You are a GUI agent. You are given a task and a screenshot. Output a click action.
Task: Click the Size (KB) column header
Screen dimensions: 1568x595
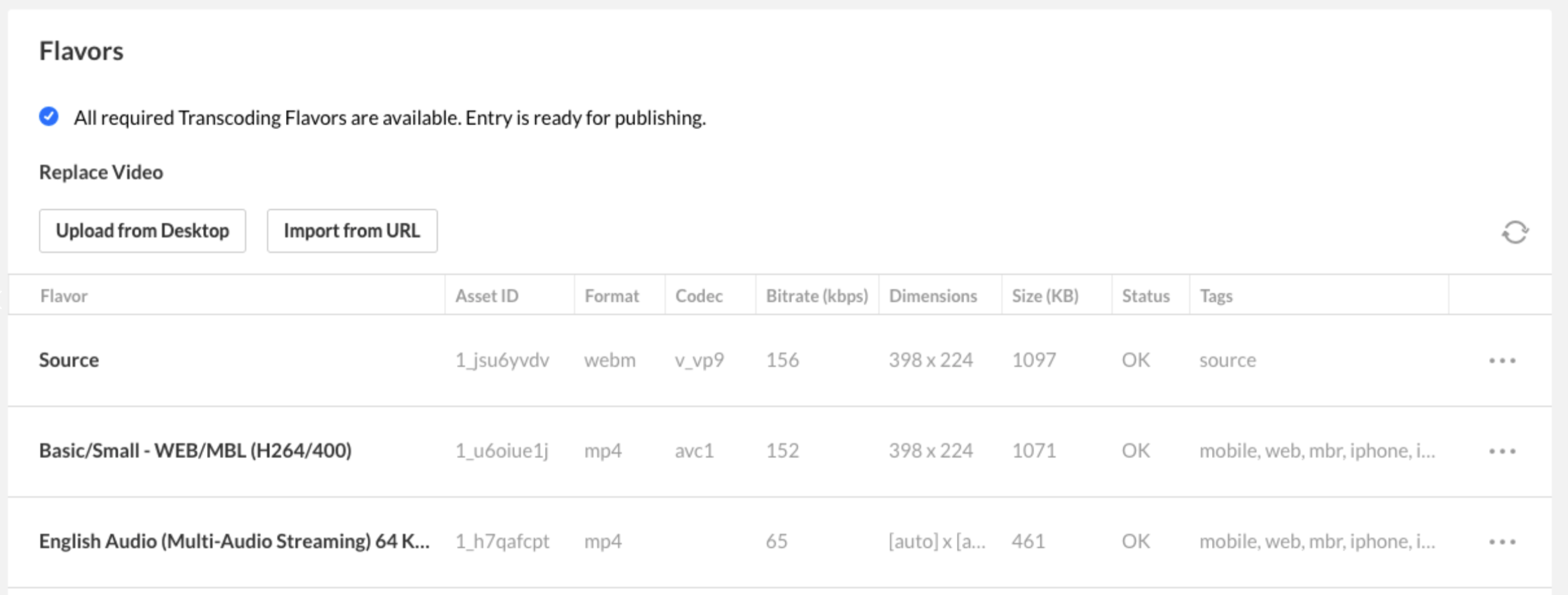pyautogui.click(x=1045, y=296)
